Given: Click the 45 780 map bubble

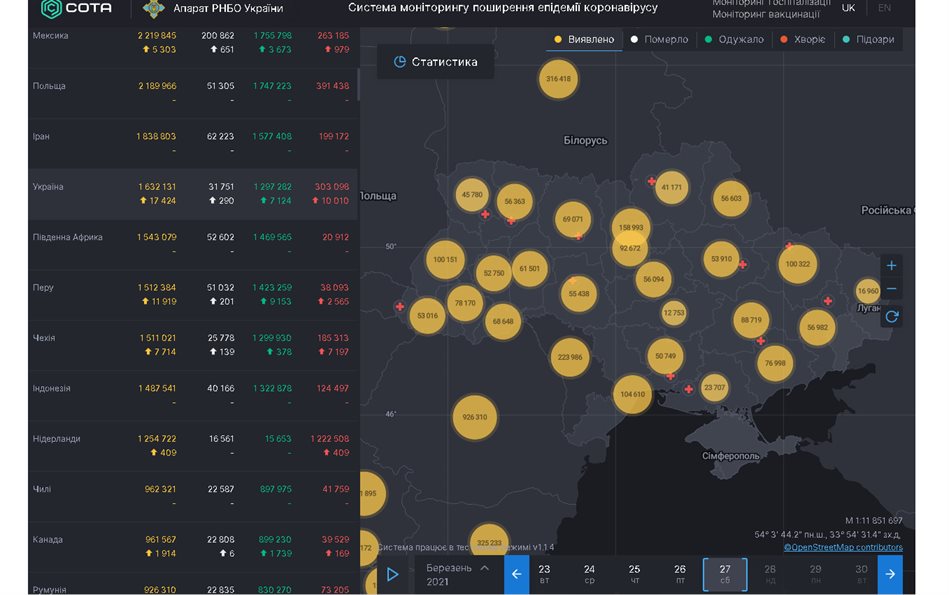Looking at the screenshot, I should coord(472,195).
